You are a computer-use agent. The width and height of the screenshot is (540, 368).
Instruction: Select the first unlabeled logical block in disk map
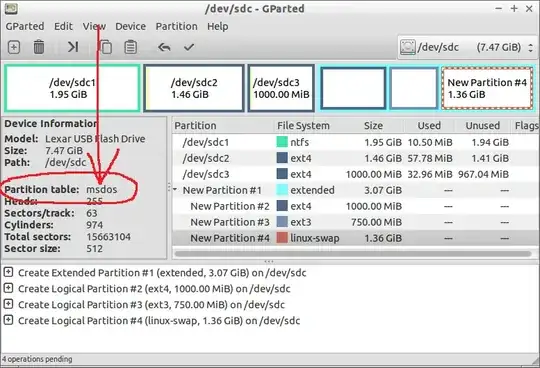point(353,88)
